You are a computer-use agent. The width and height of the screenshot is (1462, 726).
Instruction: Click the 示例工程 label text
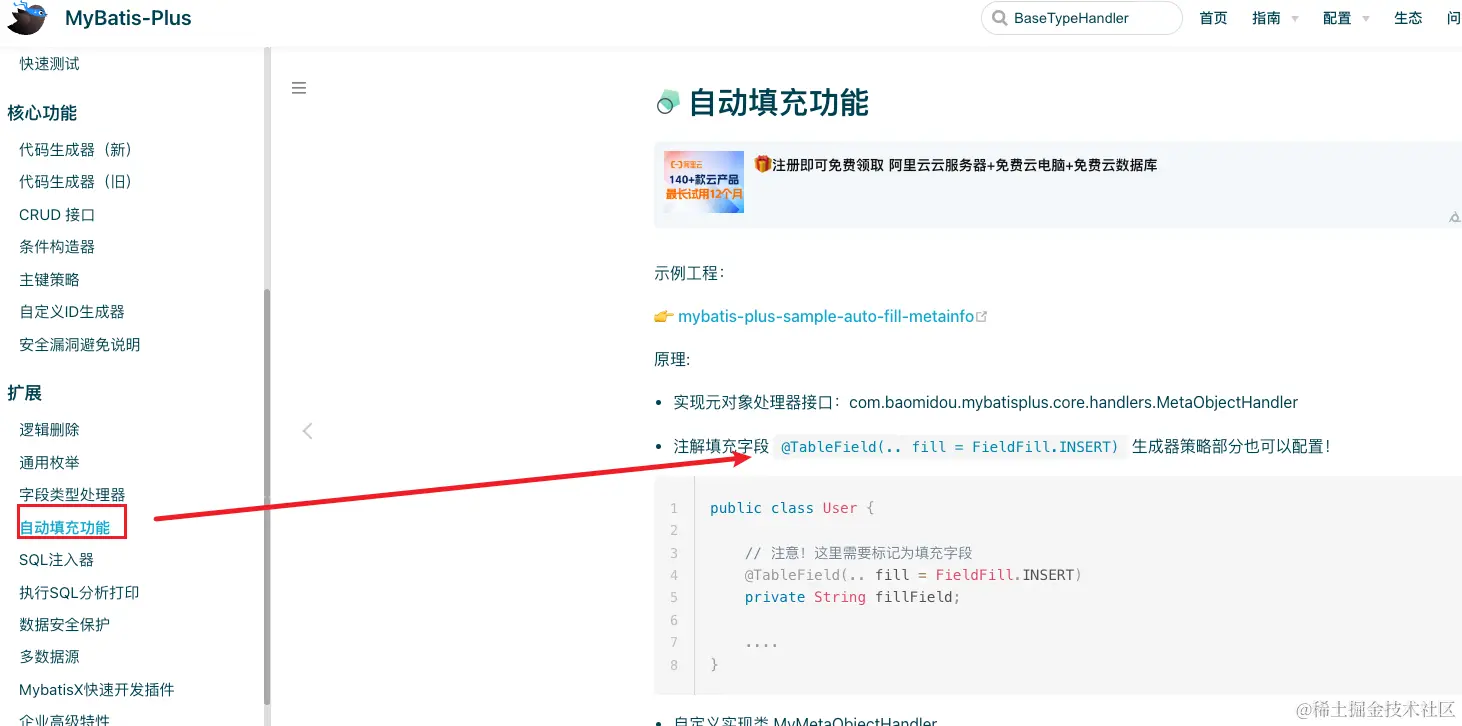click(689, 273)
